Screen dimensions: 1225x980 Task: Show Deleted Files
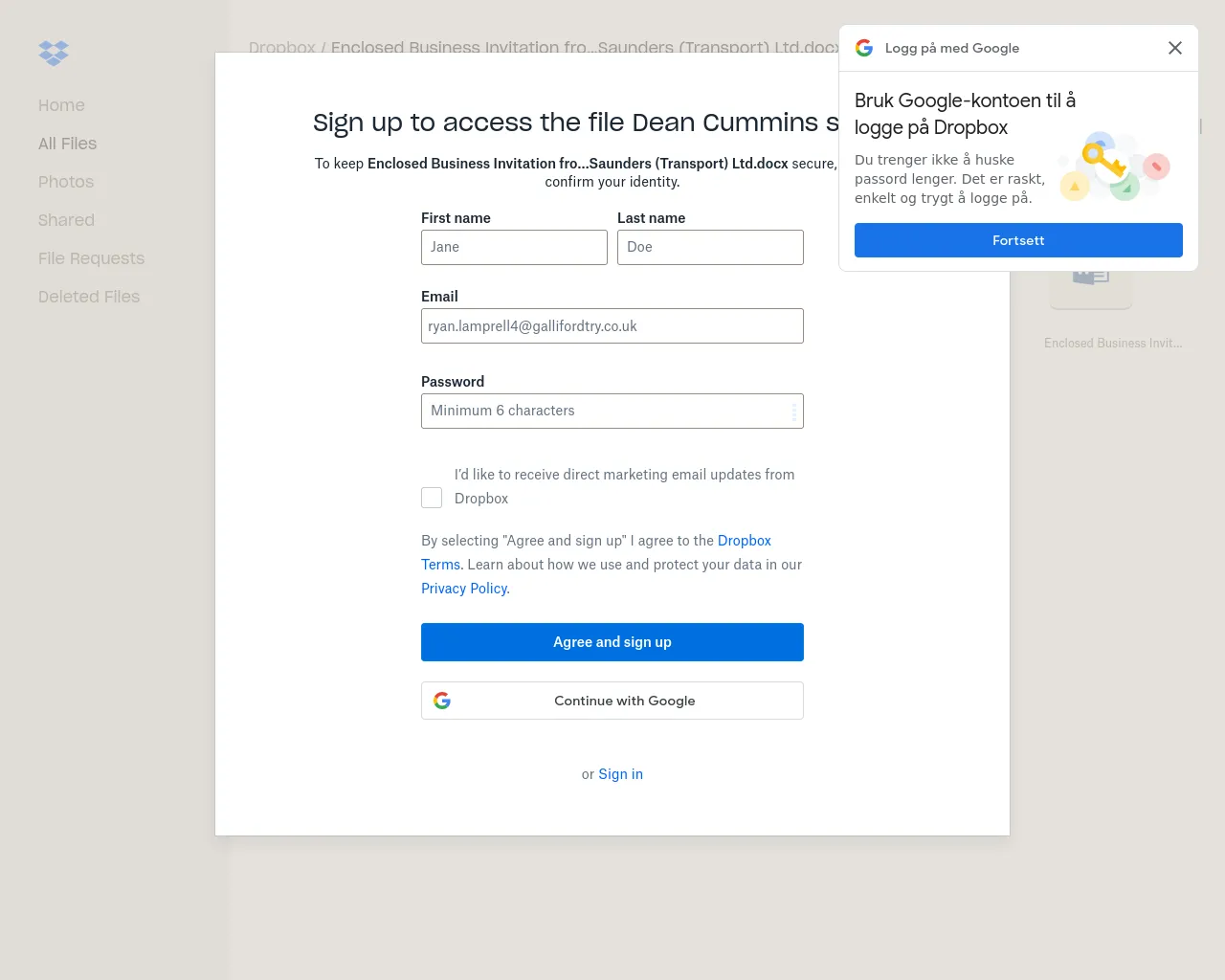point(89,297)
